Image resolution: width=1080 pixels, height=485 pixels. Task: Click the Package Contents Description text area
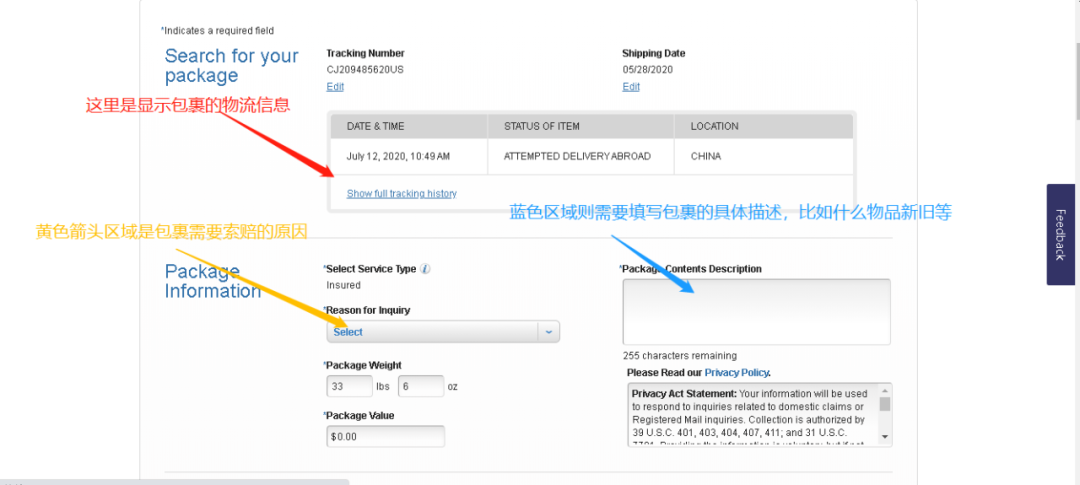[x=756, y=312]
